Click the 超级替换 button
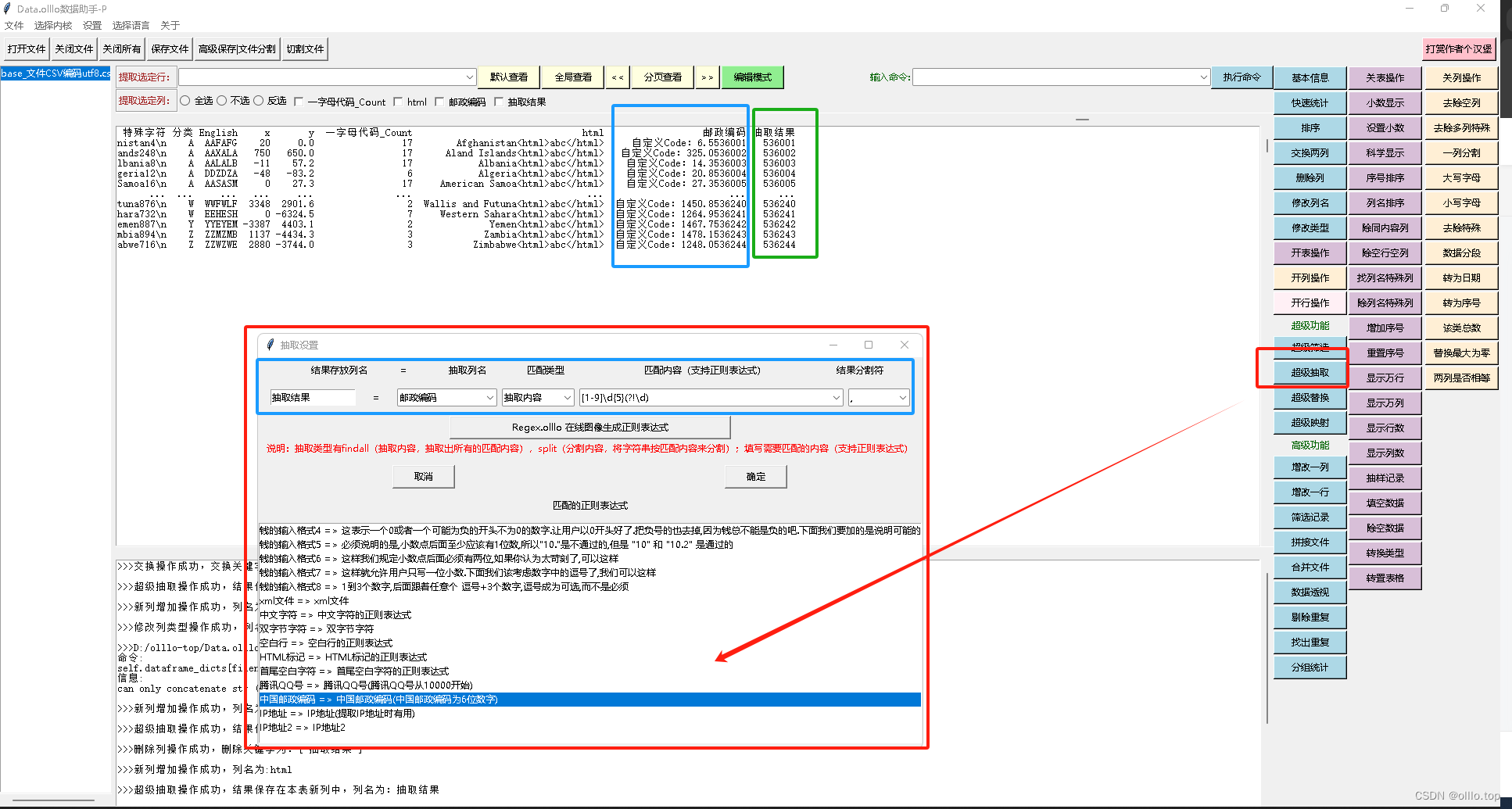This screenshot has height=809, width=1512. (1310, 398)
